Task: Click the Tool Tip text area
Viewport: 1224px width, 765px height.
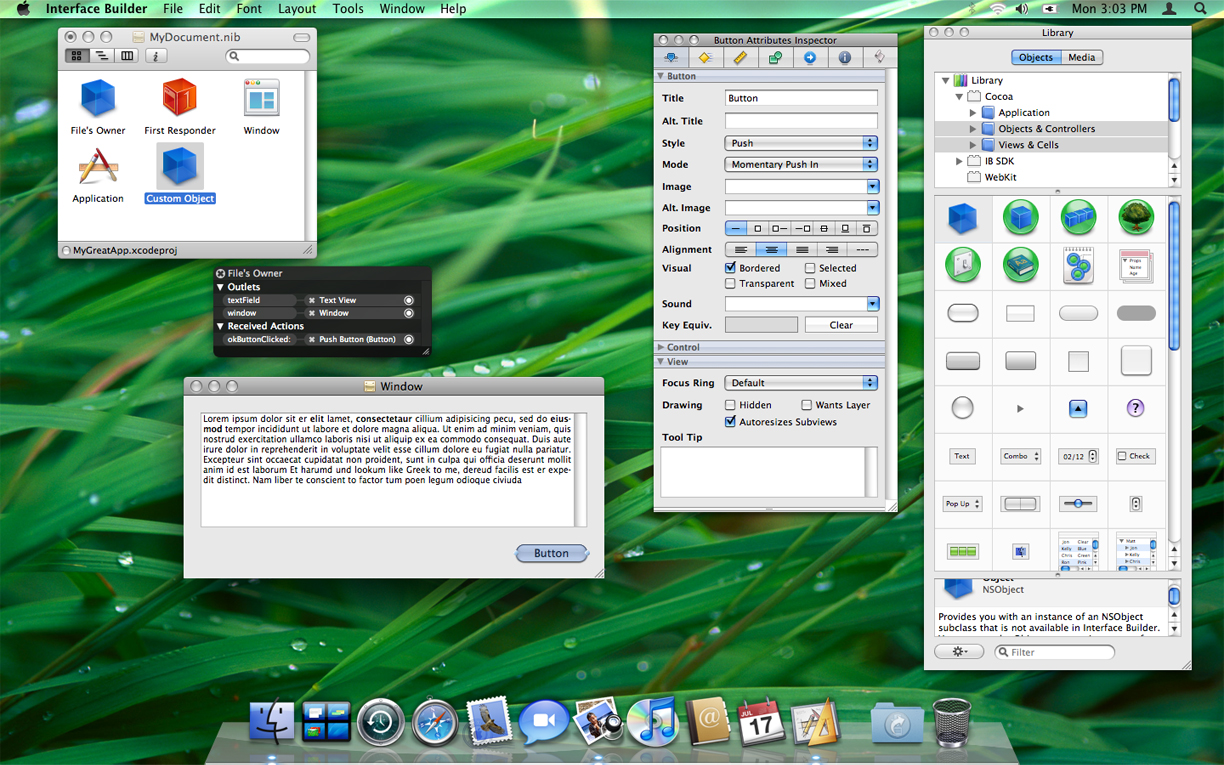Action: click(768, 472)
